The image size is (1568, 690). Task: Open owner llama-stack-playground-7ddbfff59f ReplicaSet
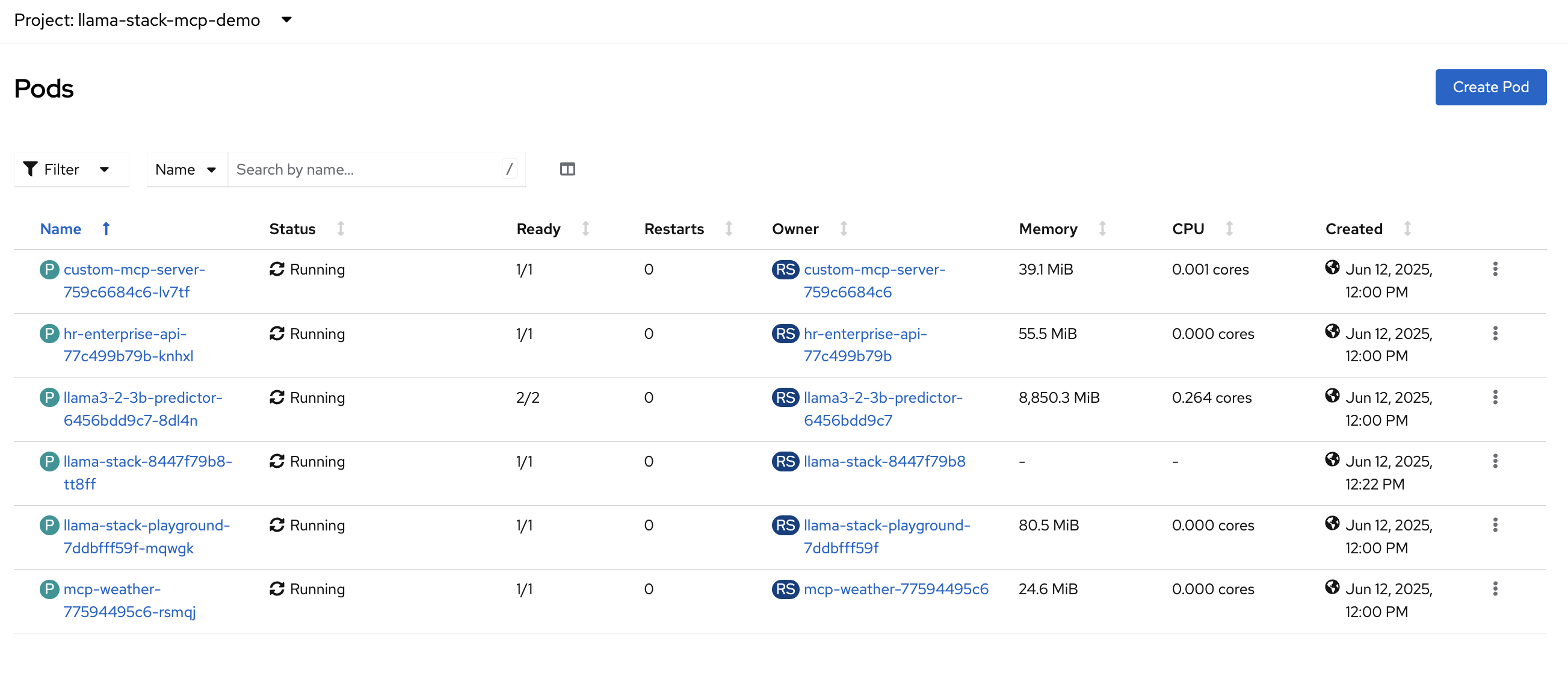887,536
